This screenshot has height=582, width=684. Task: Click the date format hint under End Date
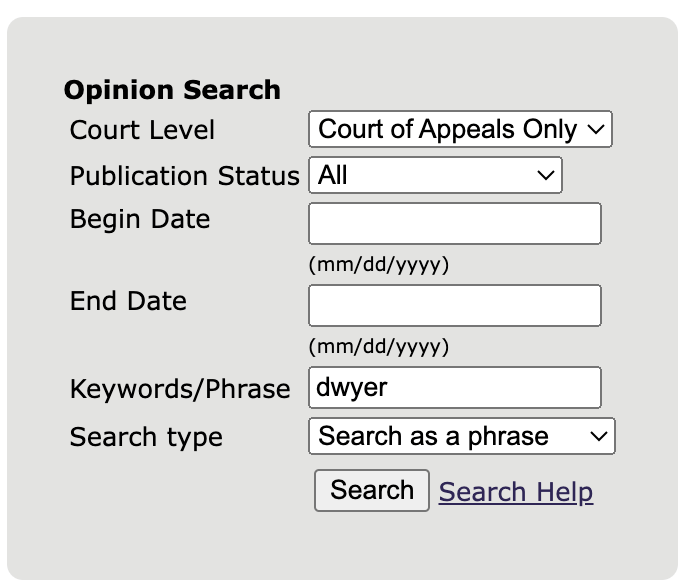click(379, 347)
